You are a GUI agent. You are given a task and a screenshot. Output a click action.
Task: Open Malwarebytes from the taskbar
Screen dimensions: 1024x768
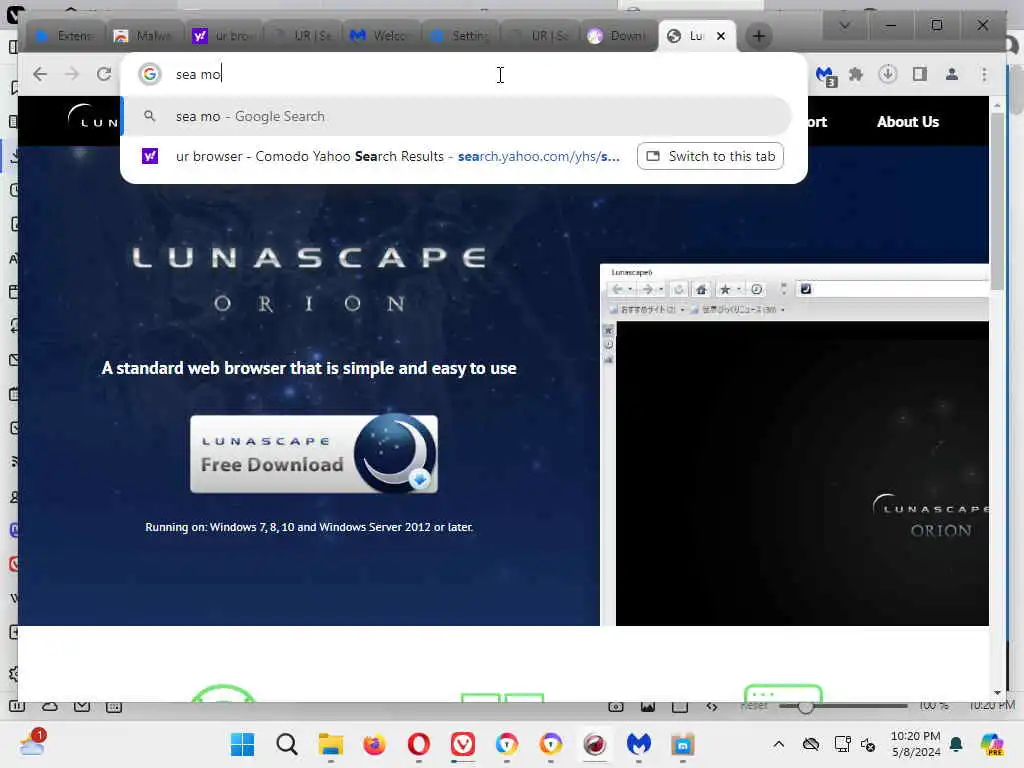pyautogui.click(x=639, y=744)
